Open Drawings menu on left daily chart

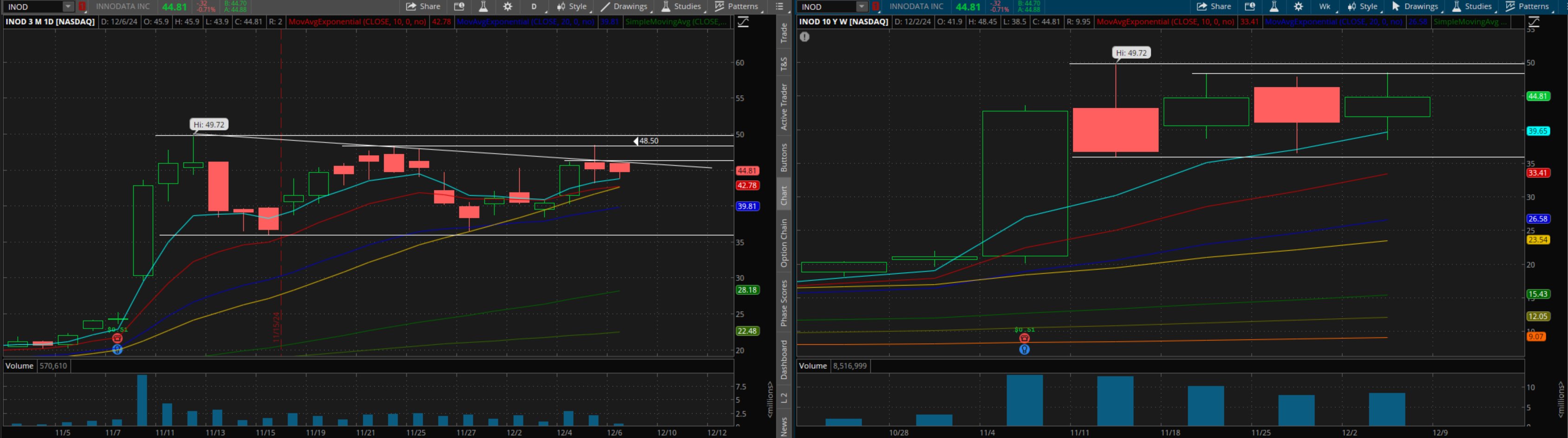pos(624,7)
